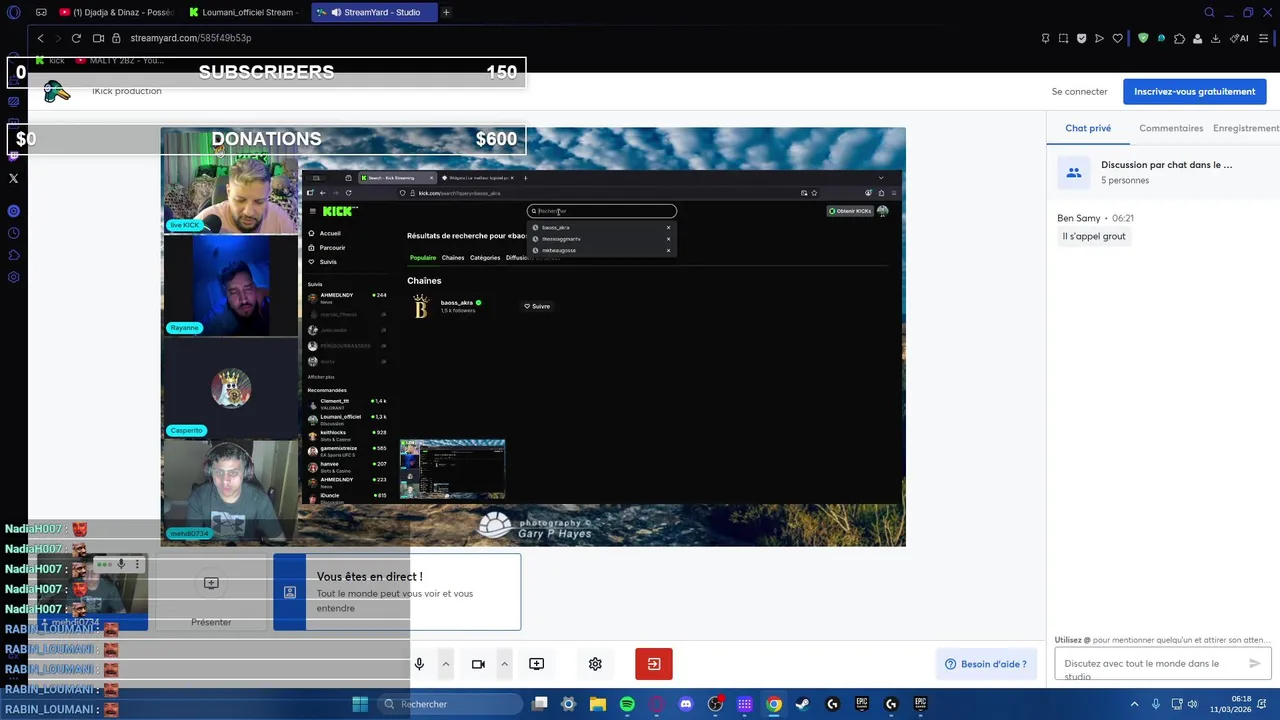
Task: Click the browser back arrow
Action: (40, 38)
